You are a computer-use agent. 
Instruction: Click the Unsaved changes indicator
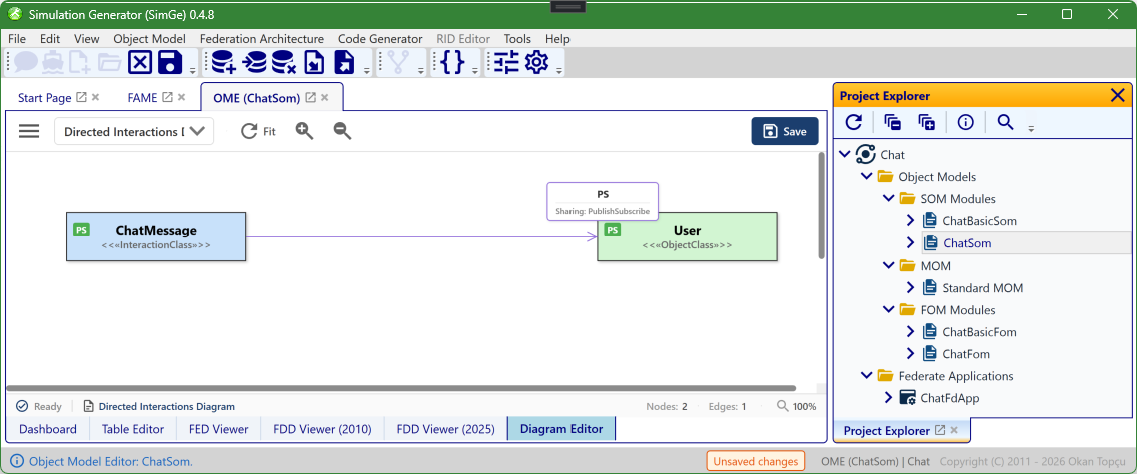coord(756,461)
